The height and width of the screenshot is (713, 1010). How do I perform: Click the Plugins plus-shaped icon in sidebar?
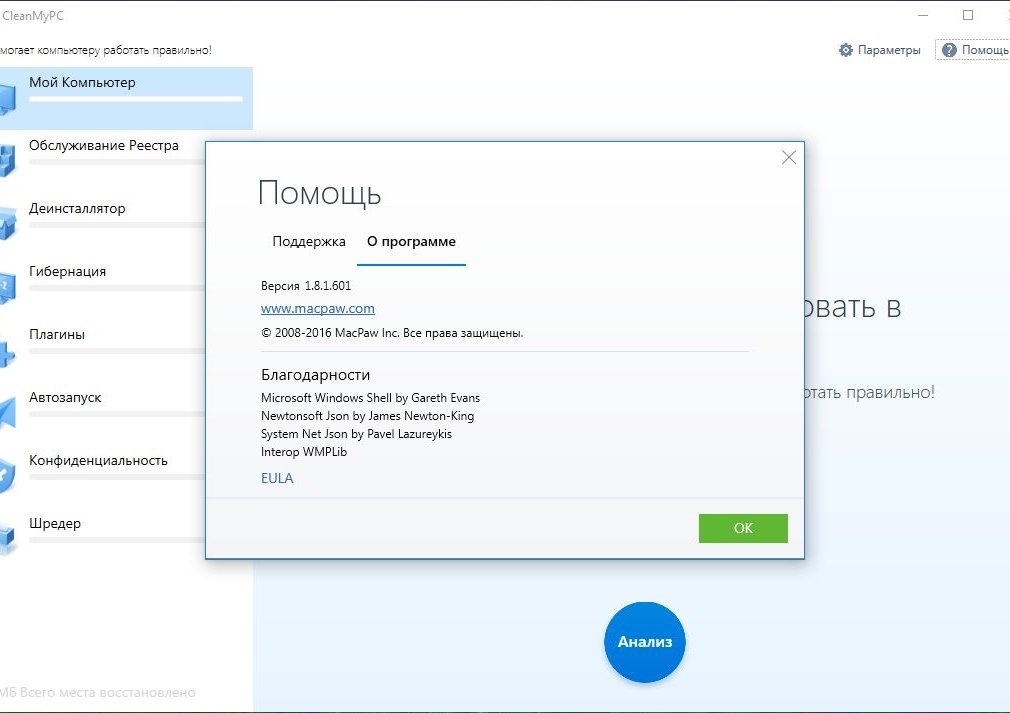click(7, 353)
